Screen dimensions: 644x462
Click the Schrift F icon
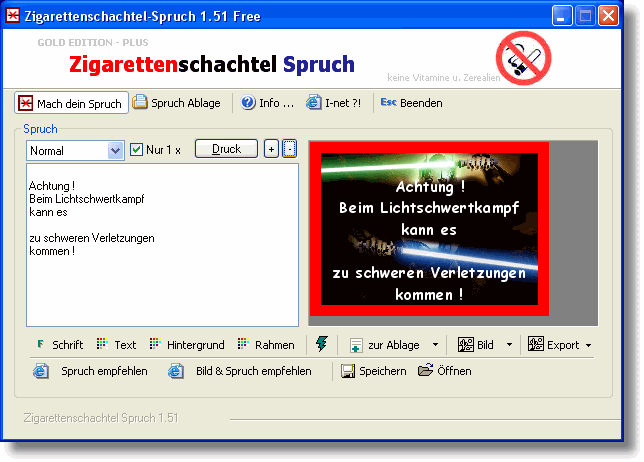tap(40, 344)
